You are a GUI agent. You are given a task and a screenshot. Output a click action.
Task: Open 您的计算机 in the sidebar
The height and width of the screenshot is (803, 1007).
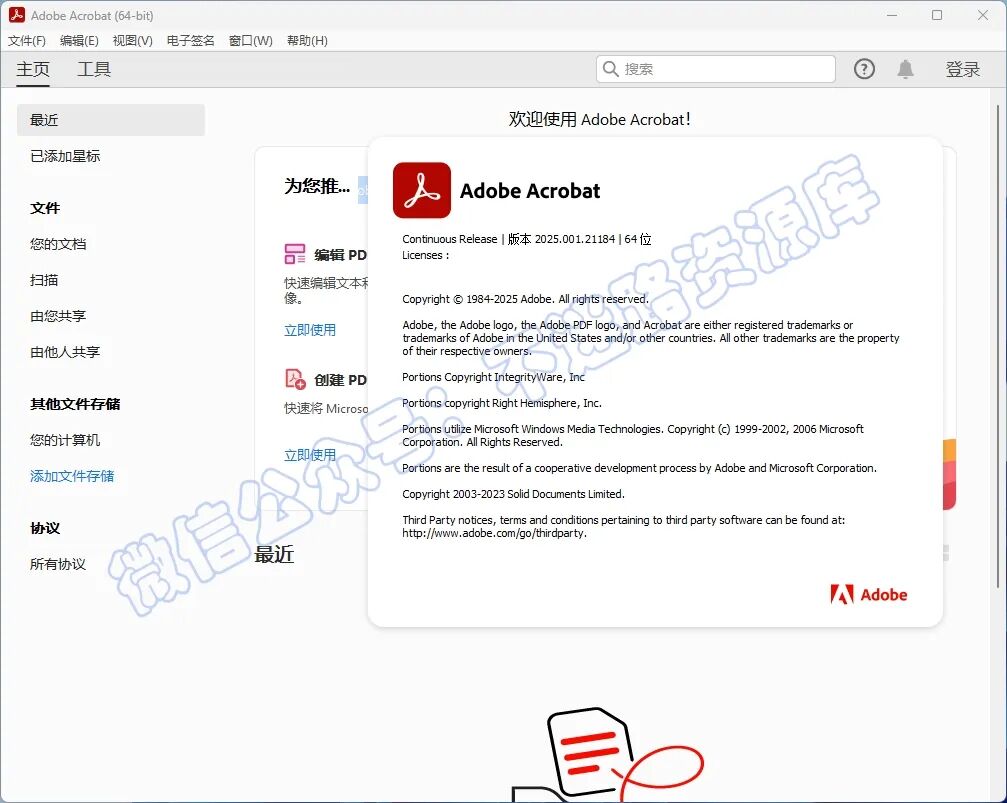click(65, 440)
